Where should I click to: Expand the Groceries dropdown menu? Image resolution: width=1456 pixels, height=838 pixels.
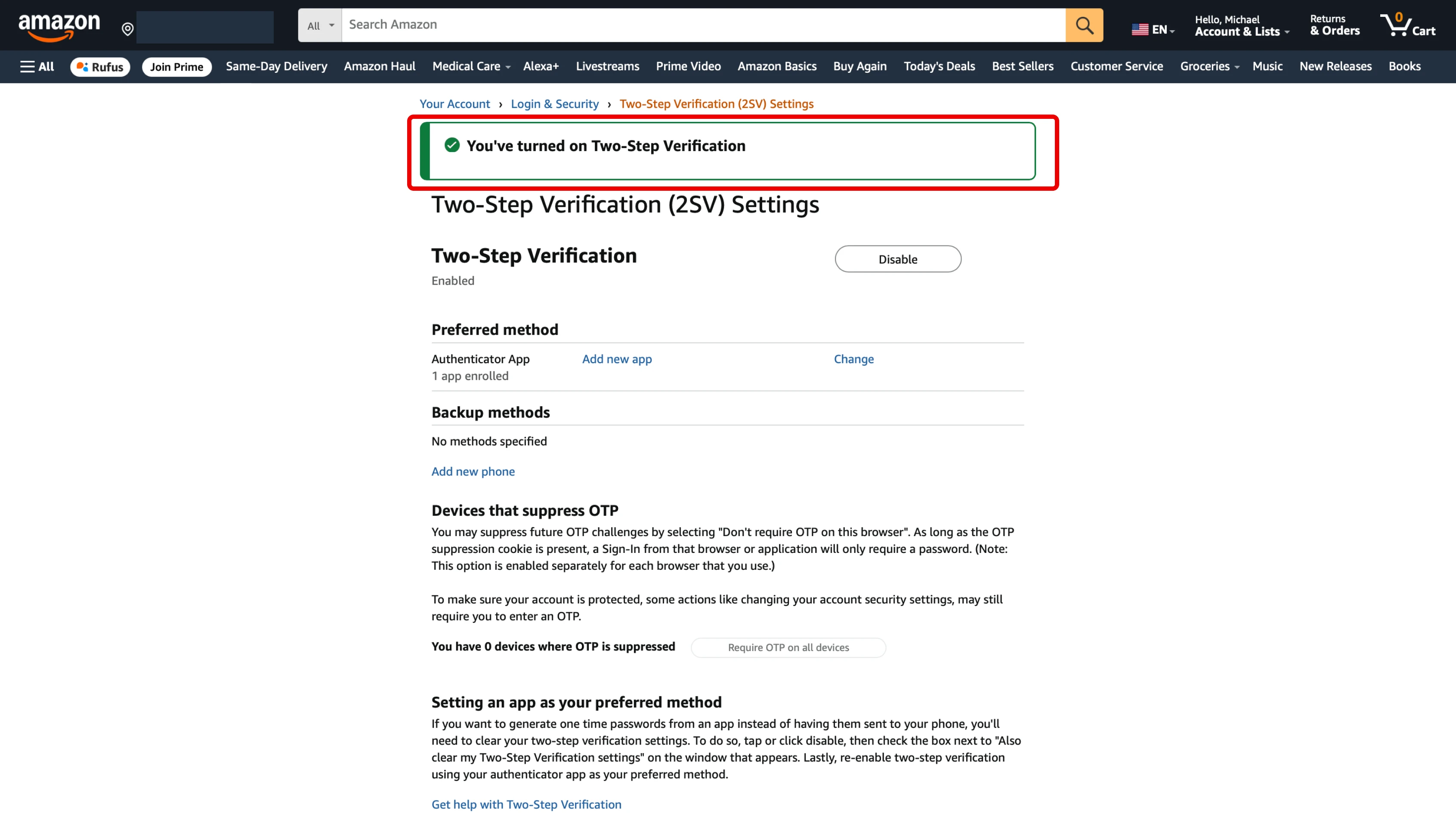tap(1209, 67)
